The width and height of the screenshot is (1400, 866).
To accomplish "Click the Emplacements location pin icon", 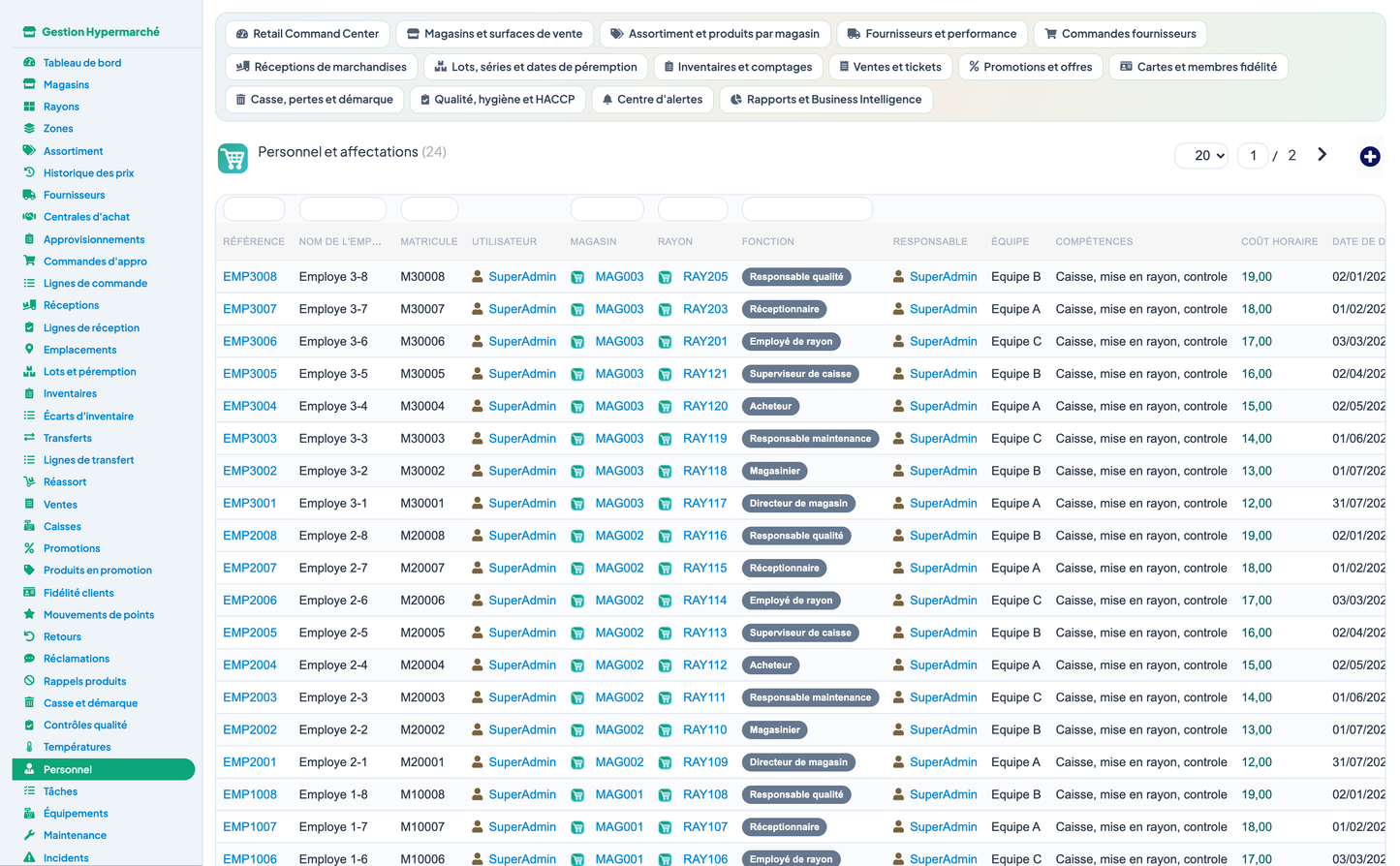I will tap(29, 349).
